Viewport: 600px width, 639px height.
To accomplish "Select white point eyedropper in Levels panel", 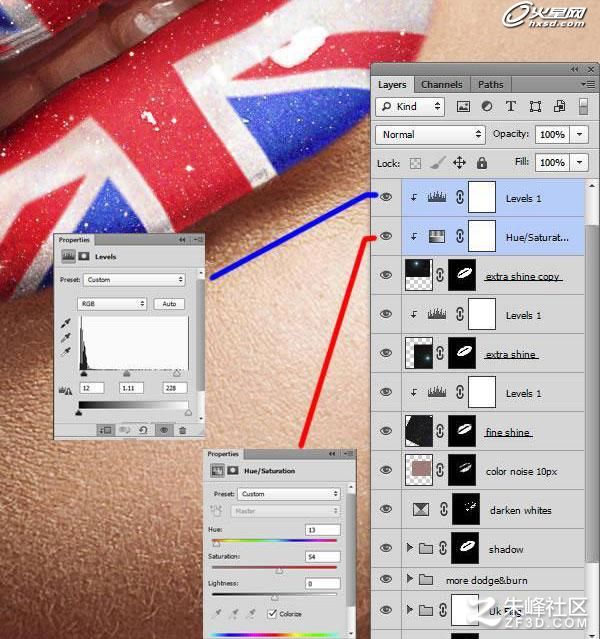I will point(66,351).
